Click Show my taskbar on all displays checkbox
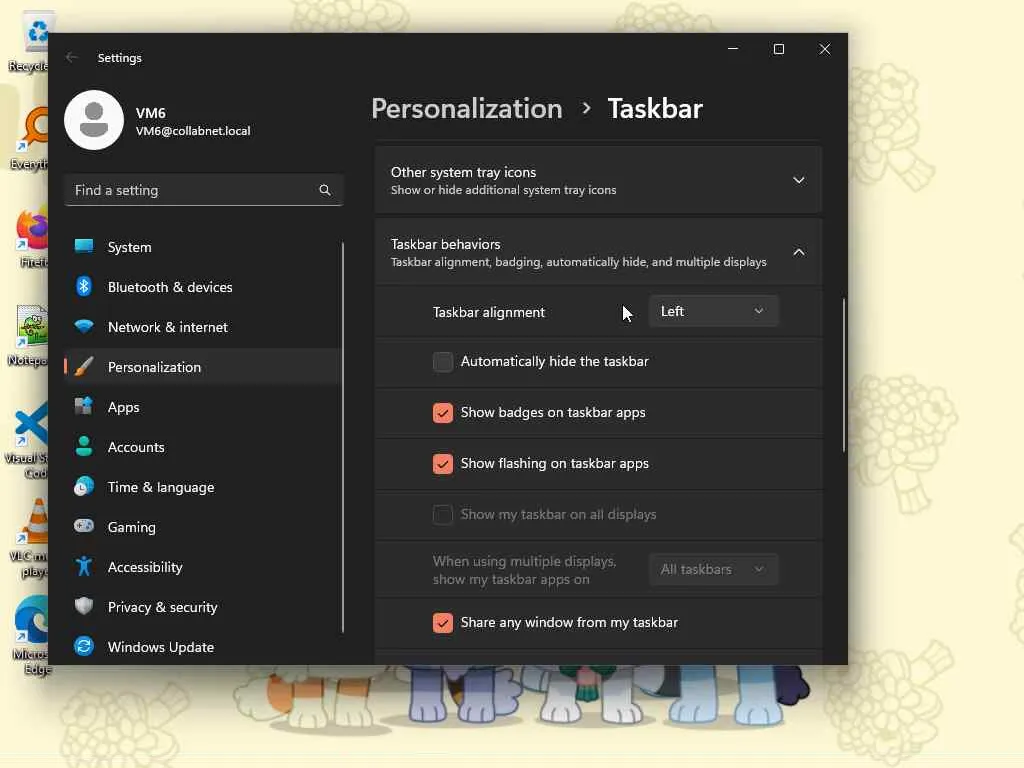Viewport: 1024px width, 768px height. coord(443,515)
